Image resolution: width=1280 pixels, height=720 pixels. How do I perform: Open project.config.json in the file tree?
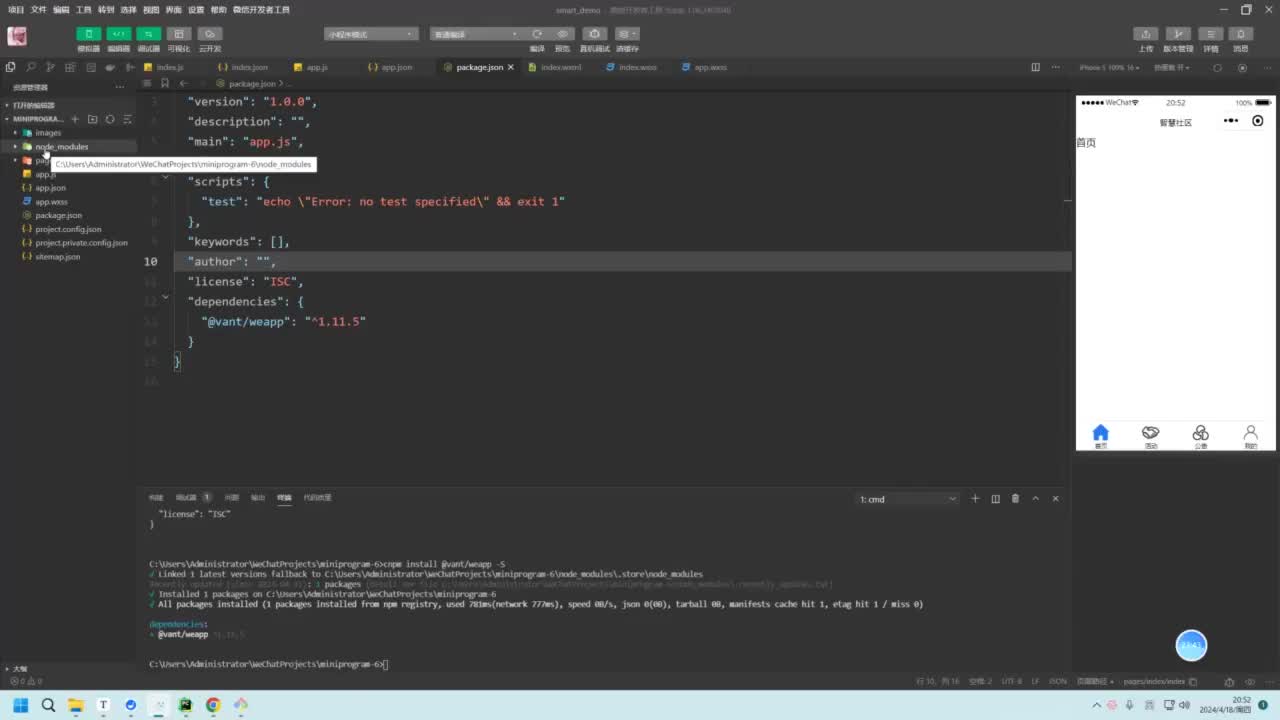(x=68, y=229)
